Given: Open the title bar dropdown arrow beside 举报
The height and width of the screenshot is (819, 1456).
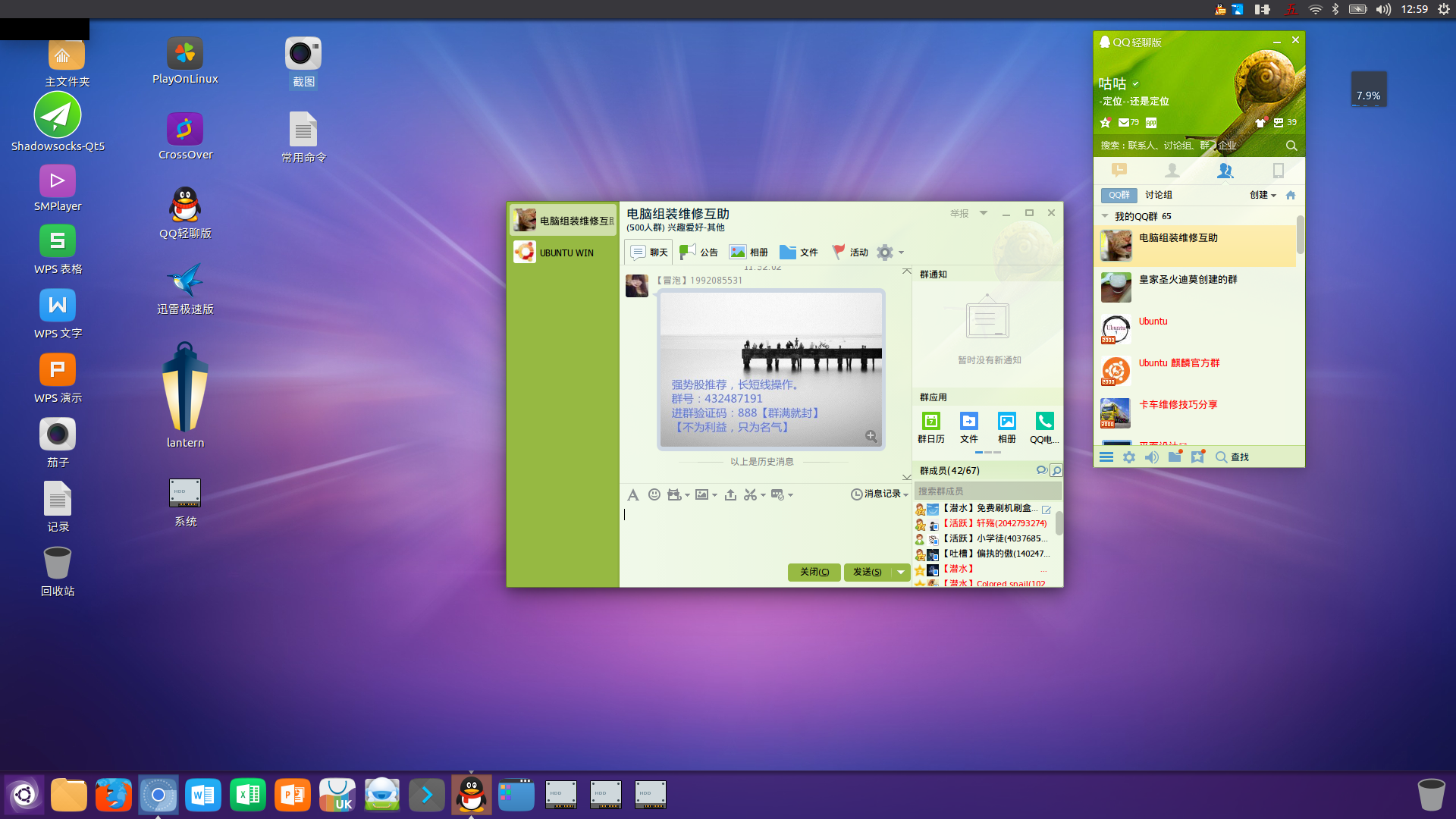Looking at the screenshot, I should point(984,213).
